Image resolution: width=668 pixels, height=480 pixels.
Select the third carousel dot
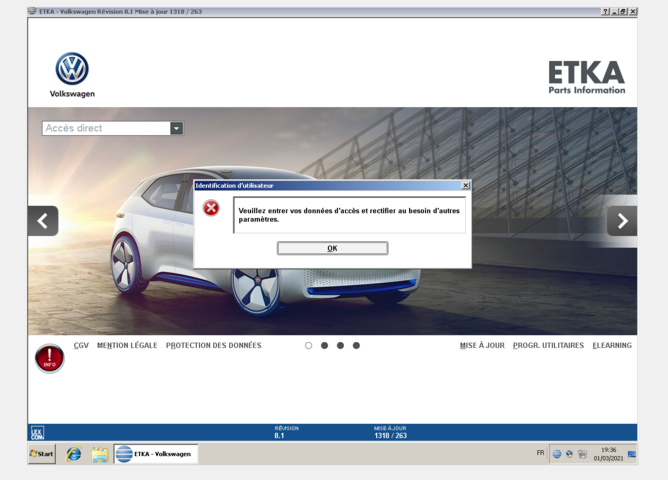tap(340, 345)
